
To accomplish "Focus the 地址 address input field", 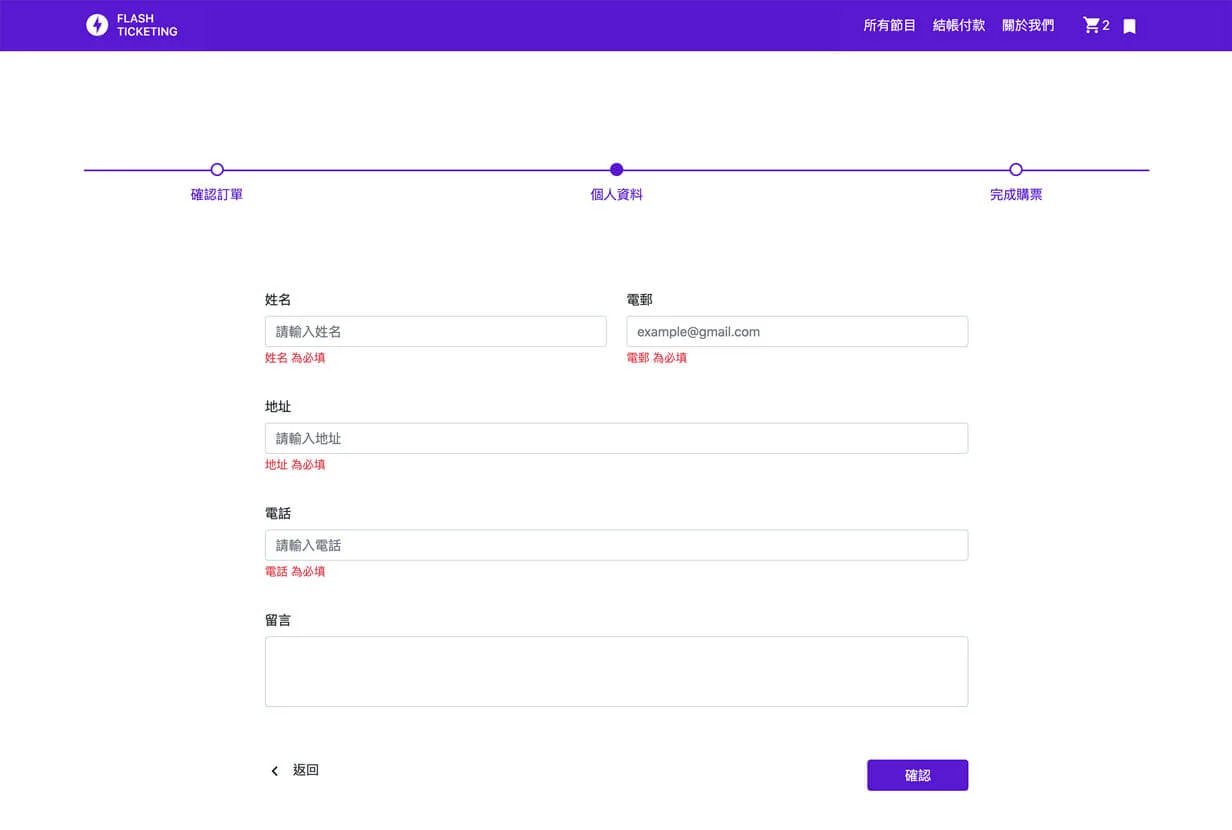I will click(x=616, y=438).
